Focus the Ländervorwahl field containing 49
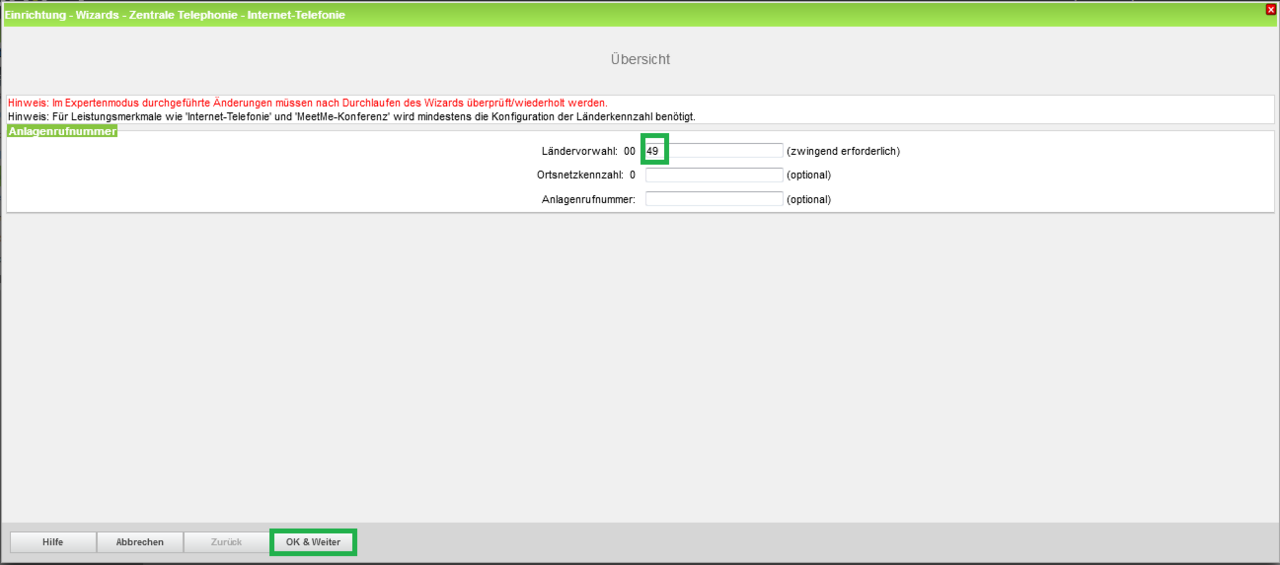 [713, 151]
